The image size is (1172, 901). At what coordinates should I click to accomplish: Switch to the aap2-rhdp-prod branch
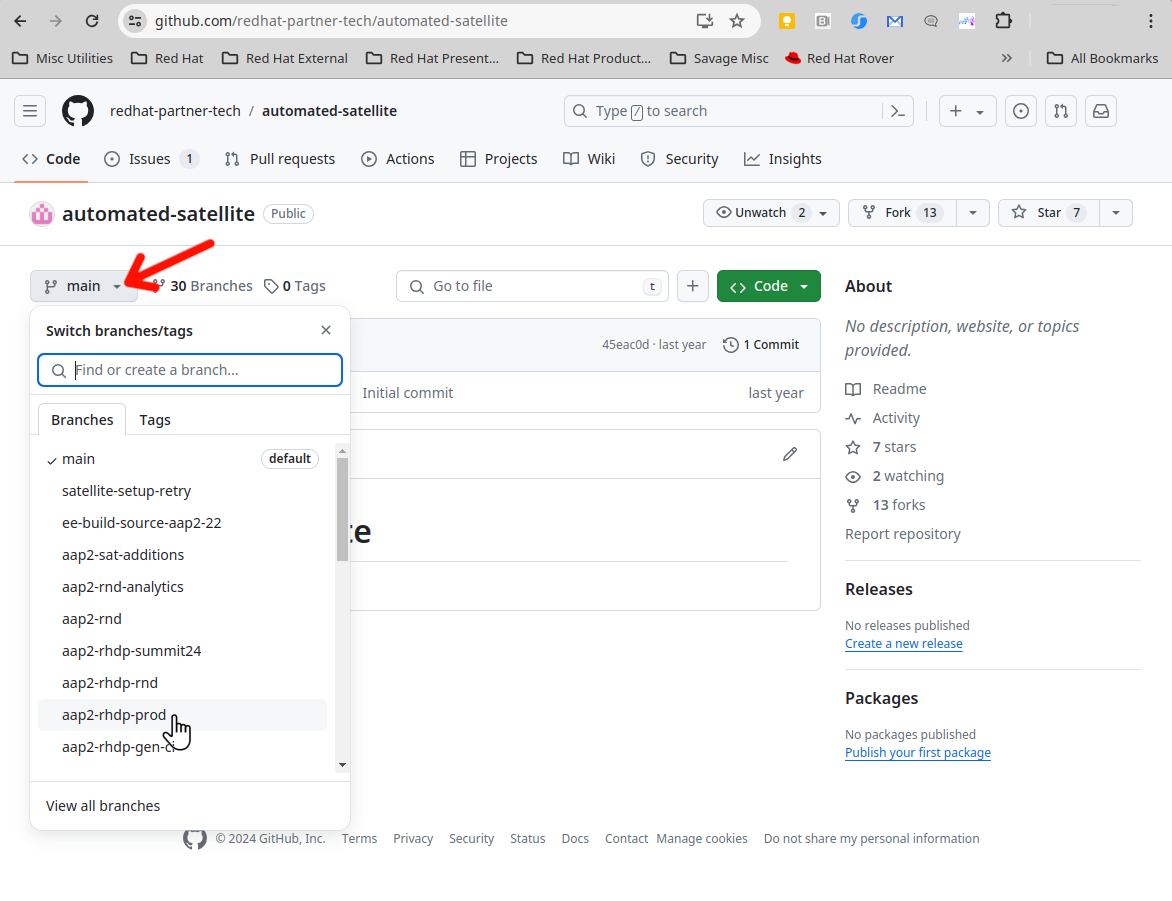tap(182, 716)
